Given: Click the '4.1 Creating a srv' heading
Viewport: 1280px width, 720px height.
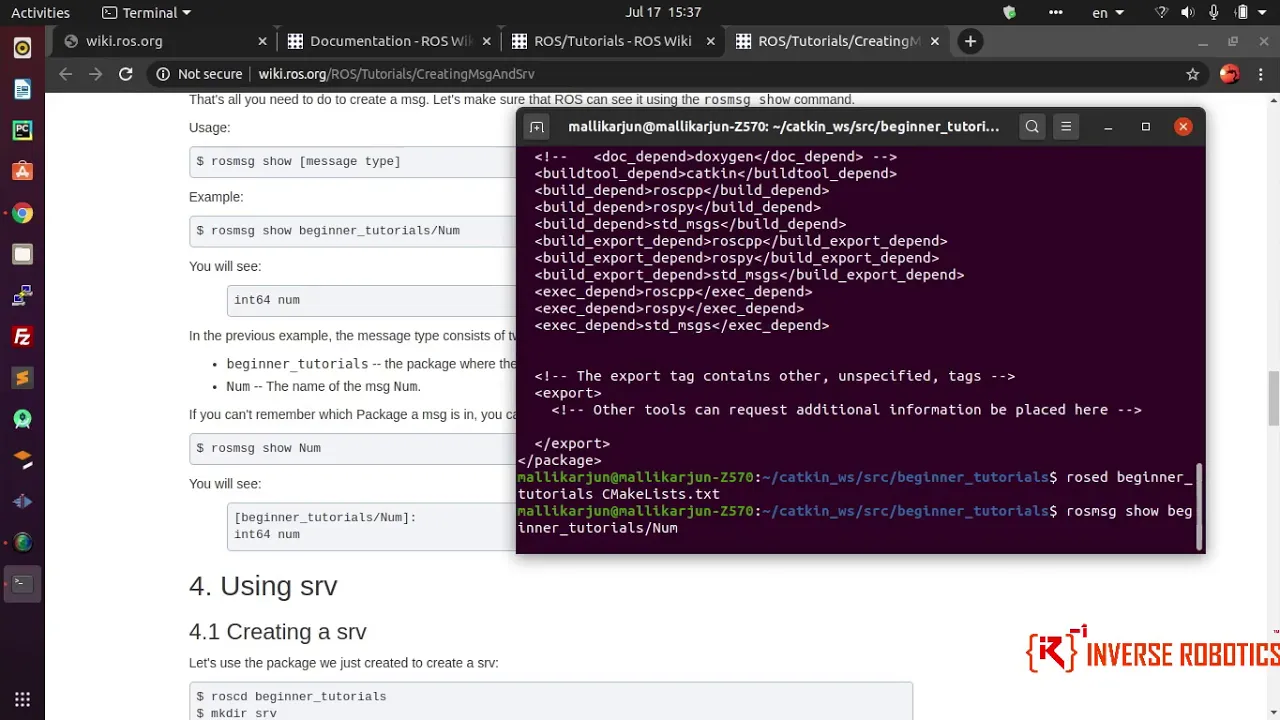Looking at the screenshot, I should [278, 632].
